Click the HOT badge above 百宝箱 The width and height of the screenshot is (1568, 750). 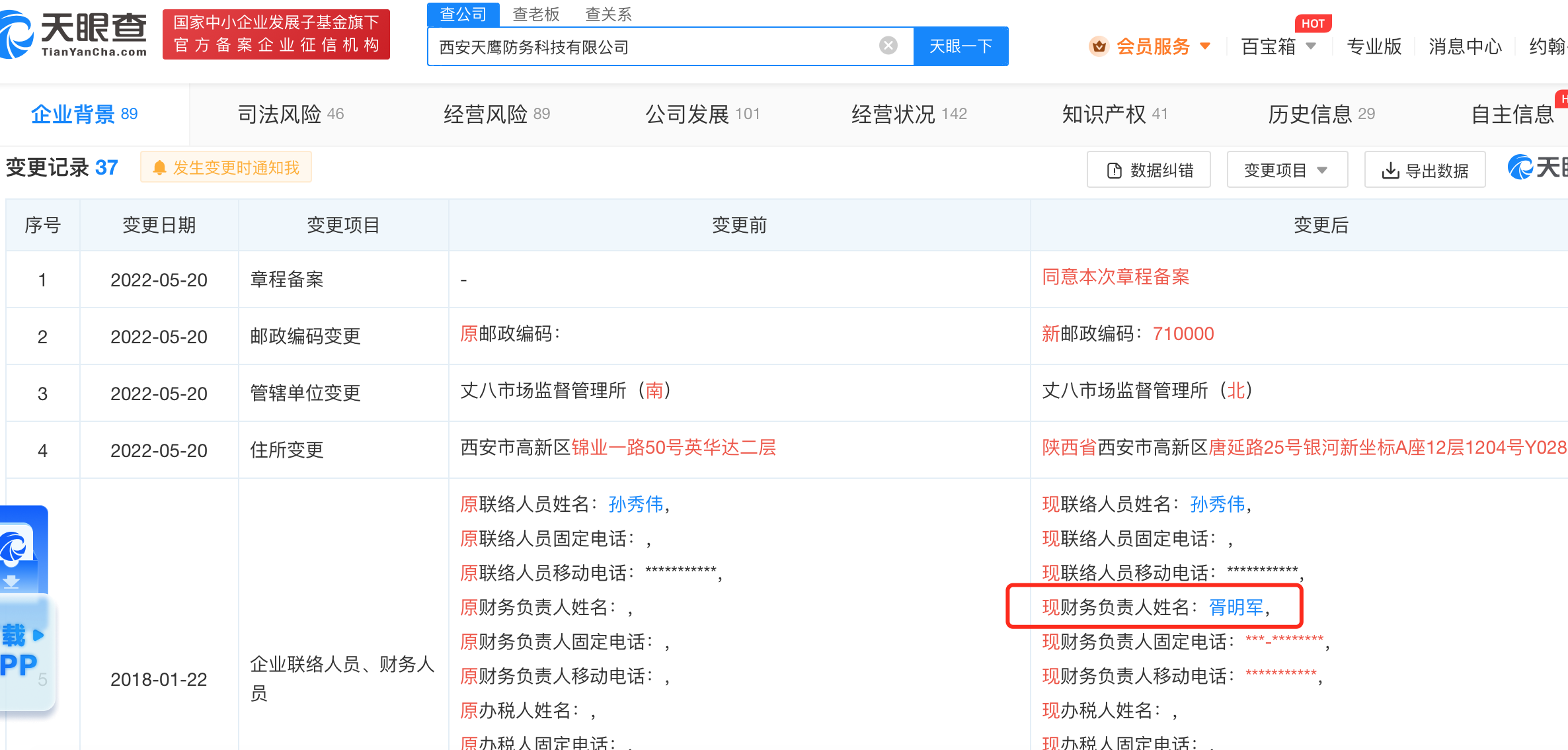1312,24
